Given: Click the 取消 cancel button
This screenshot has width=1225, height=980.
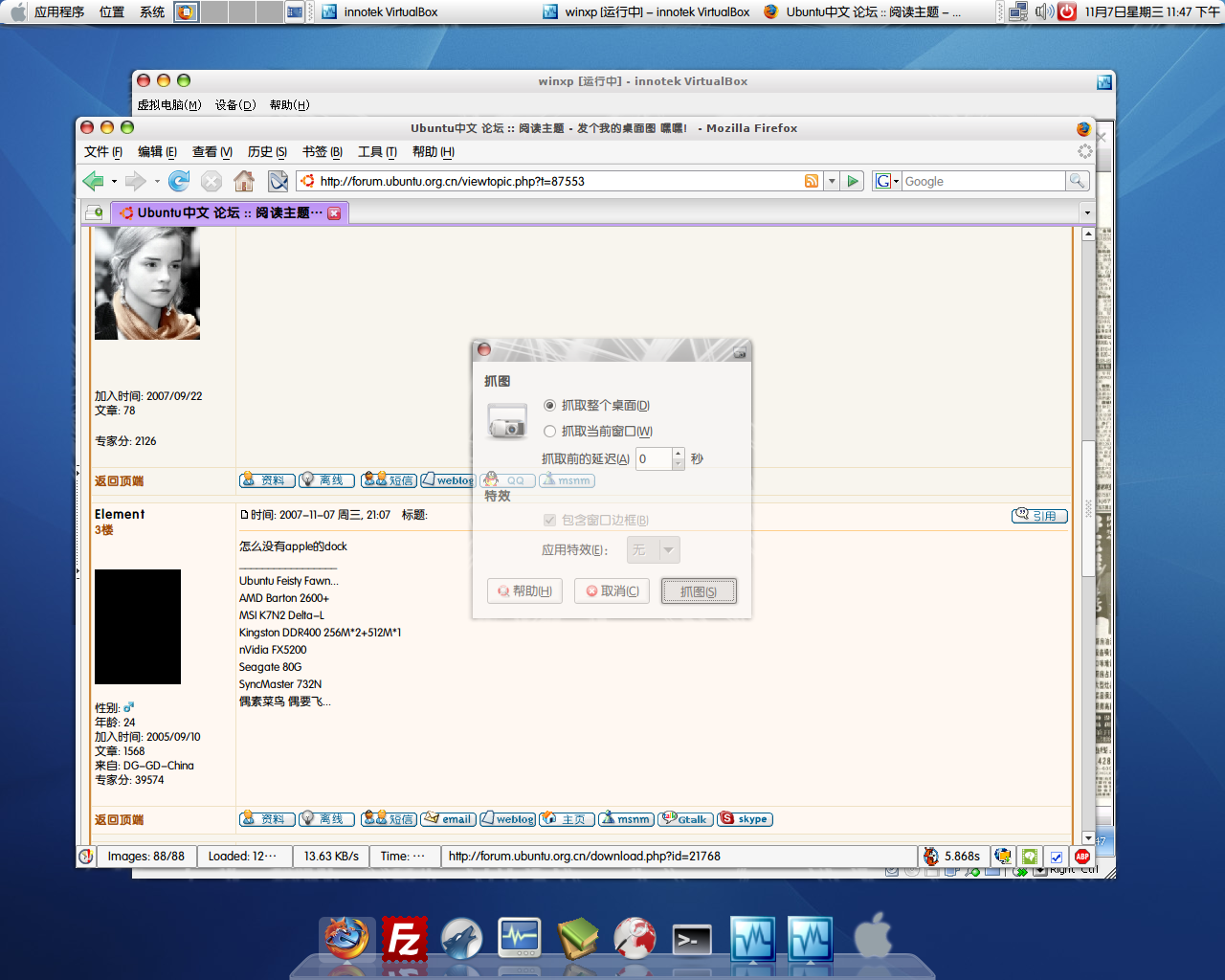Looking at the screenshot, I should pyautogui.click(x=612, y=591).
